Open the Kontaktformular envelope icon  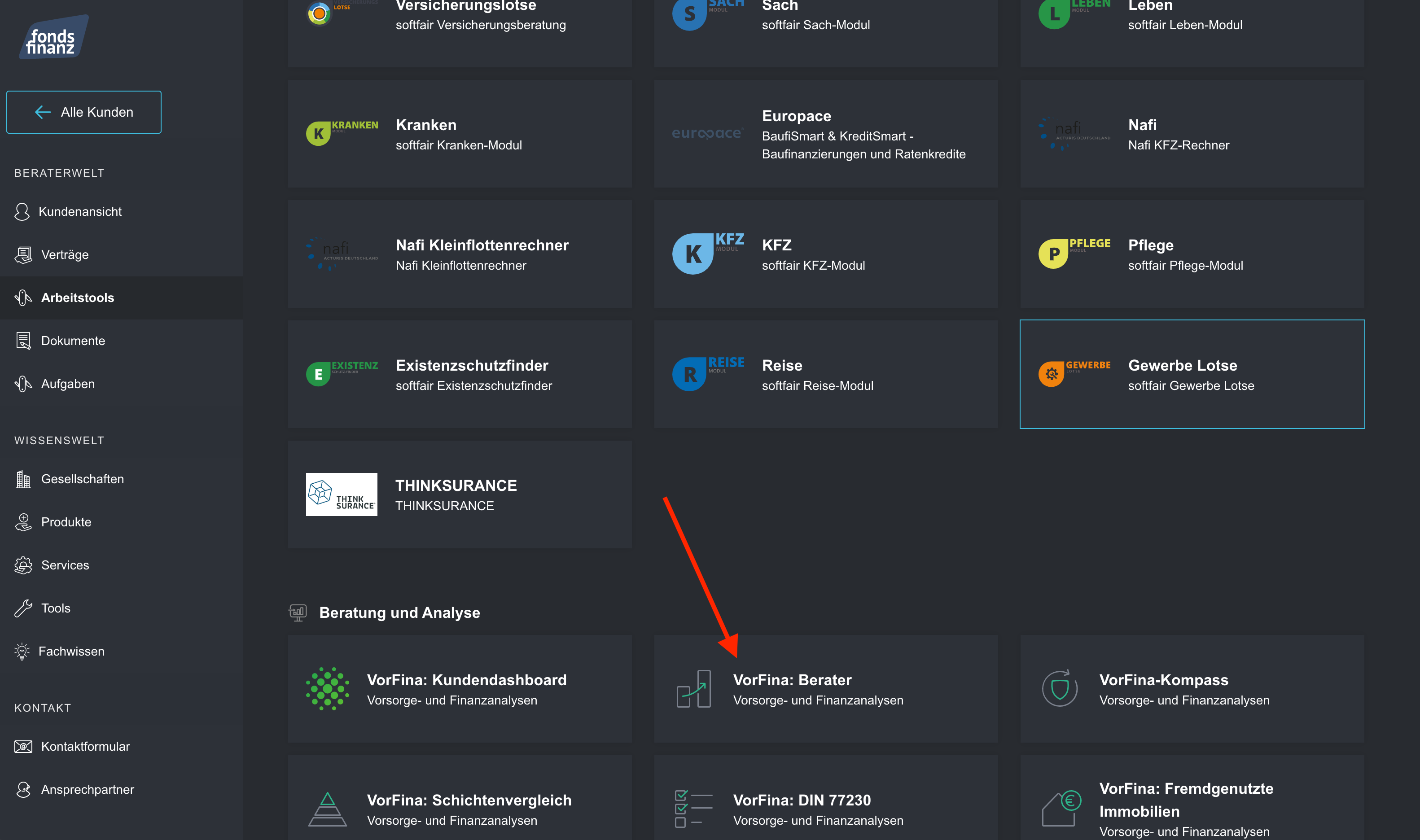coord(23,746)
